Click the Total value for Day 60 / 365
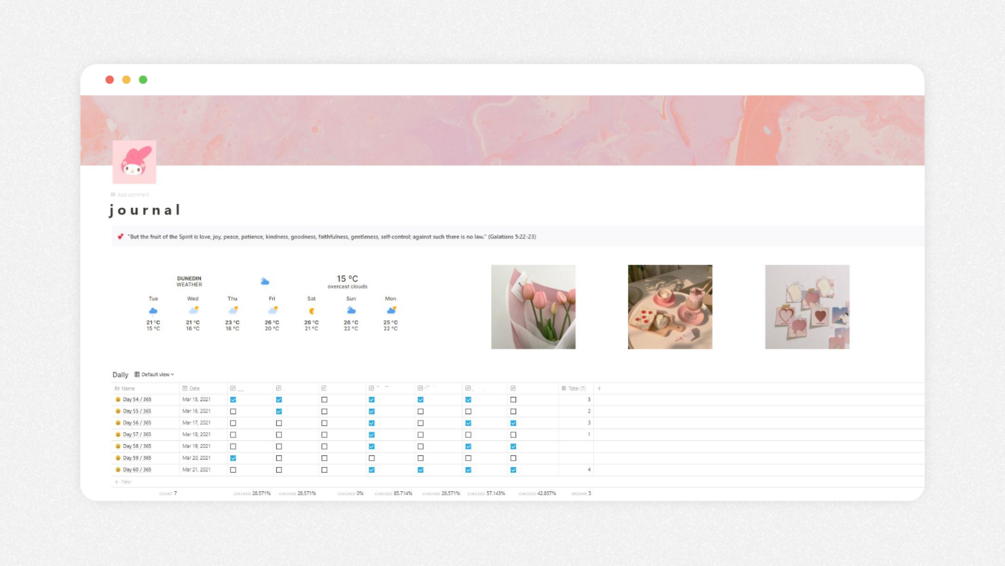The height and width of the screenshot is (566, 1005). (589, 470)
